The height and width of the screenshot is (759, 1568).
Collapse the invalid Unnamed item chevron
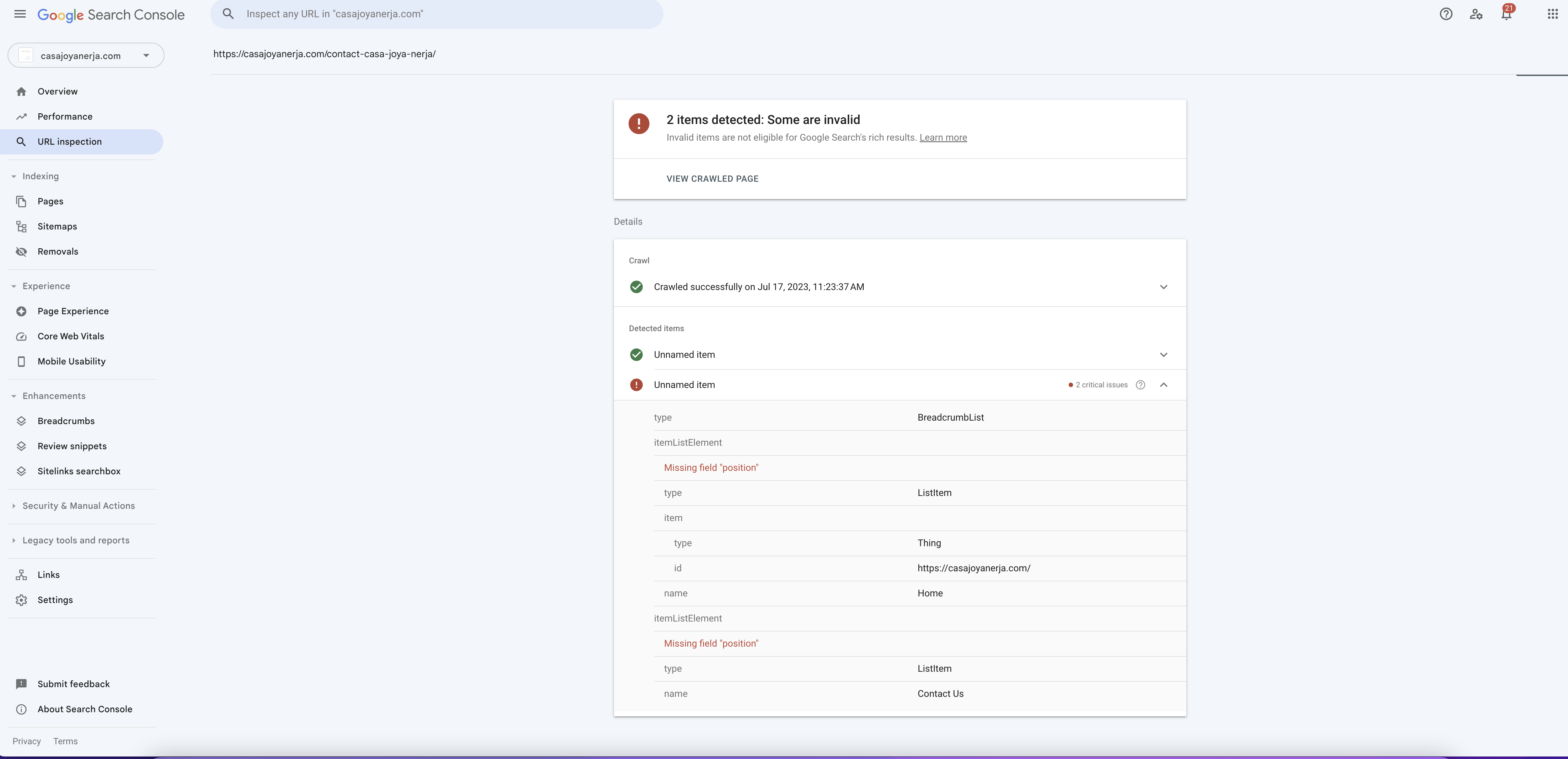tap(1163, 385)
